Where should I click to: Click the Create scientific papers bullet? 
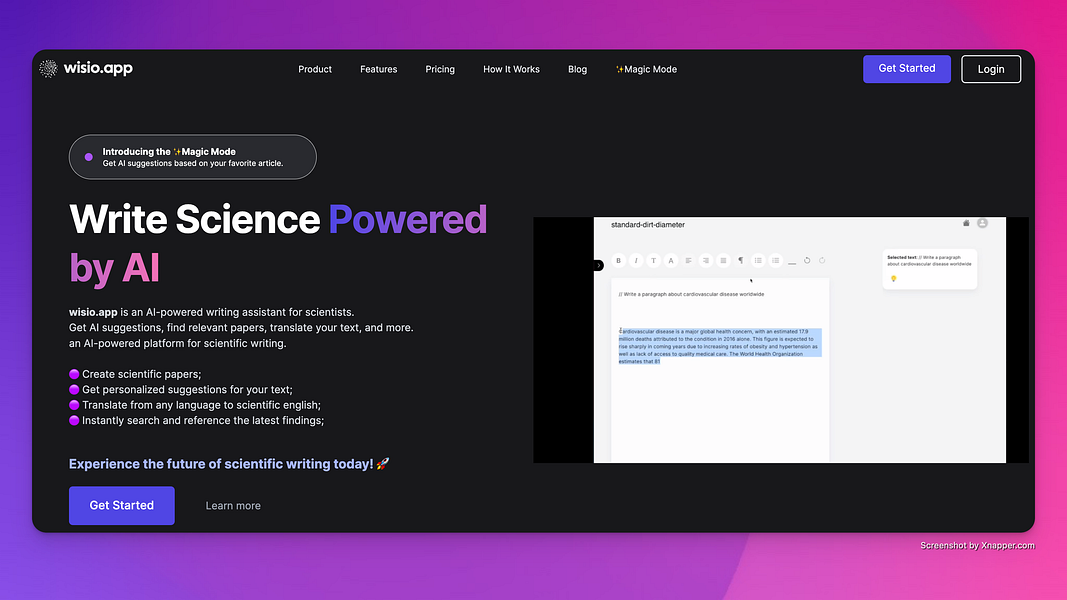(142, 374)
